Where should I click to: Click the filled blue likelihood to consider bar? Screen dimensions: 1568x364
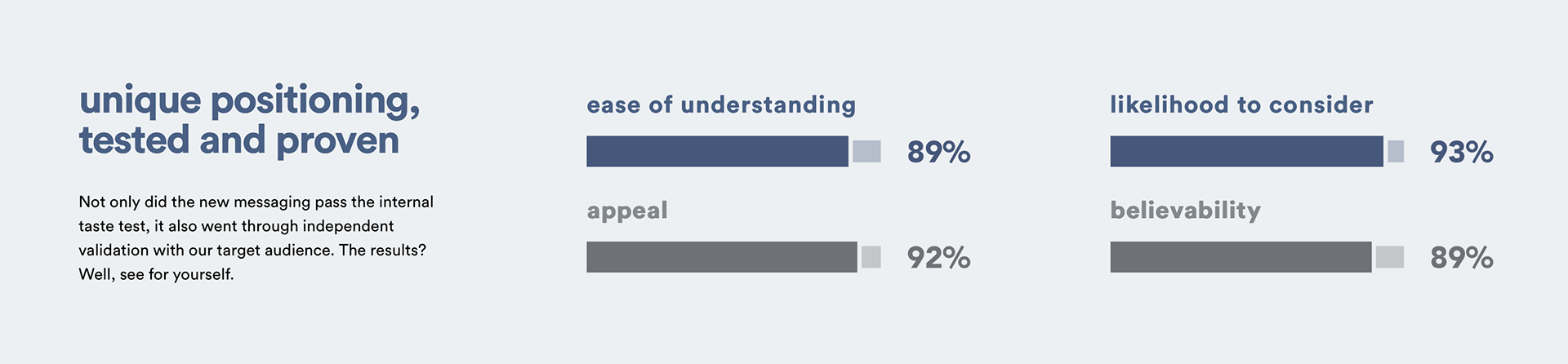pos(1246,152)
